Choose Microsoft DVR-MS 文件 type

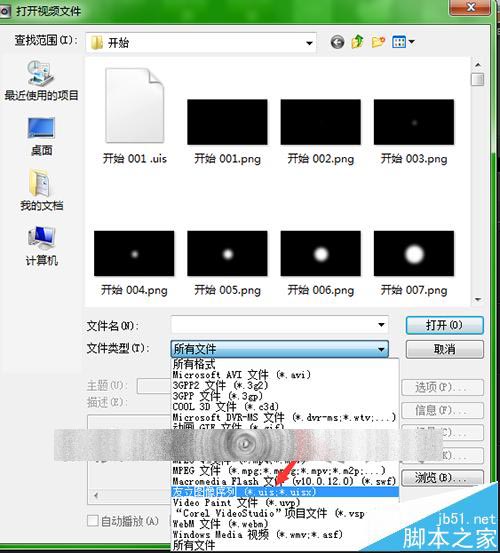coord(285,417)
